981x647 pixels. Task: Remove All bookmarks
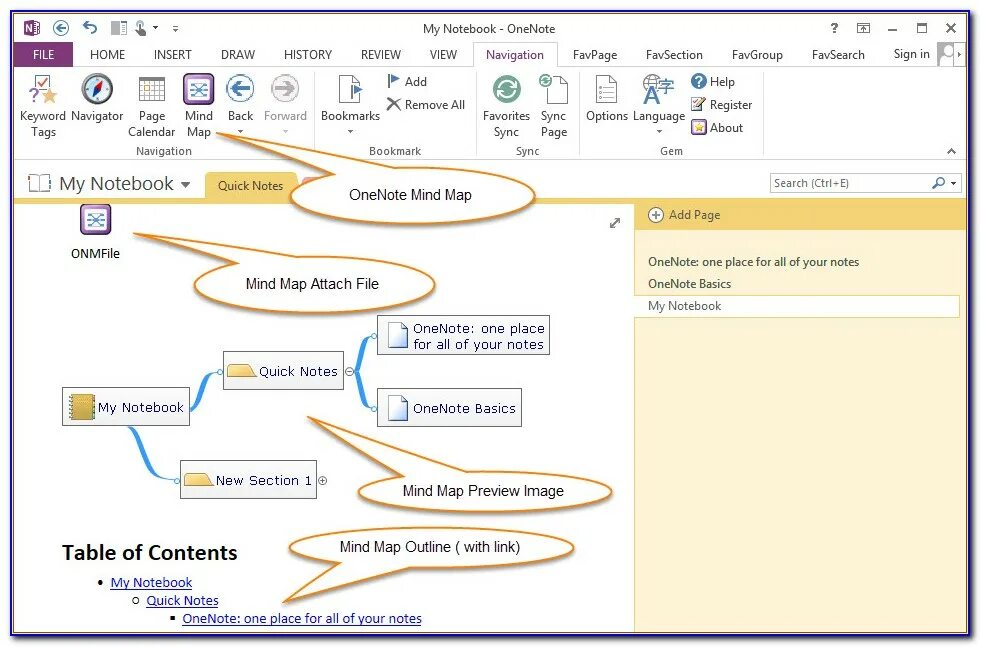pyautogui.click(x=425, y=104)
